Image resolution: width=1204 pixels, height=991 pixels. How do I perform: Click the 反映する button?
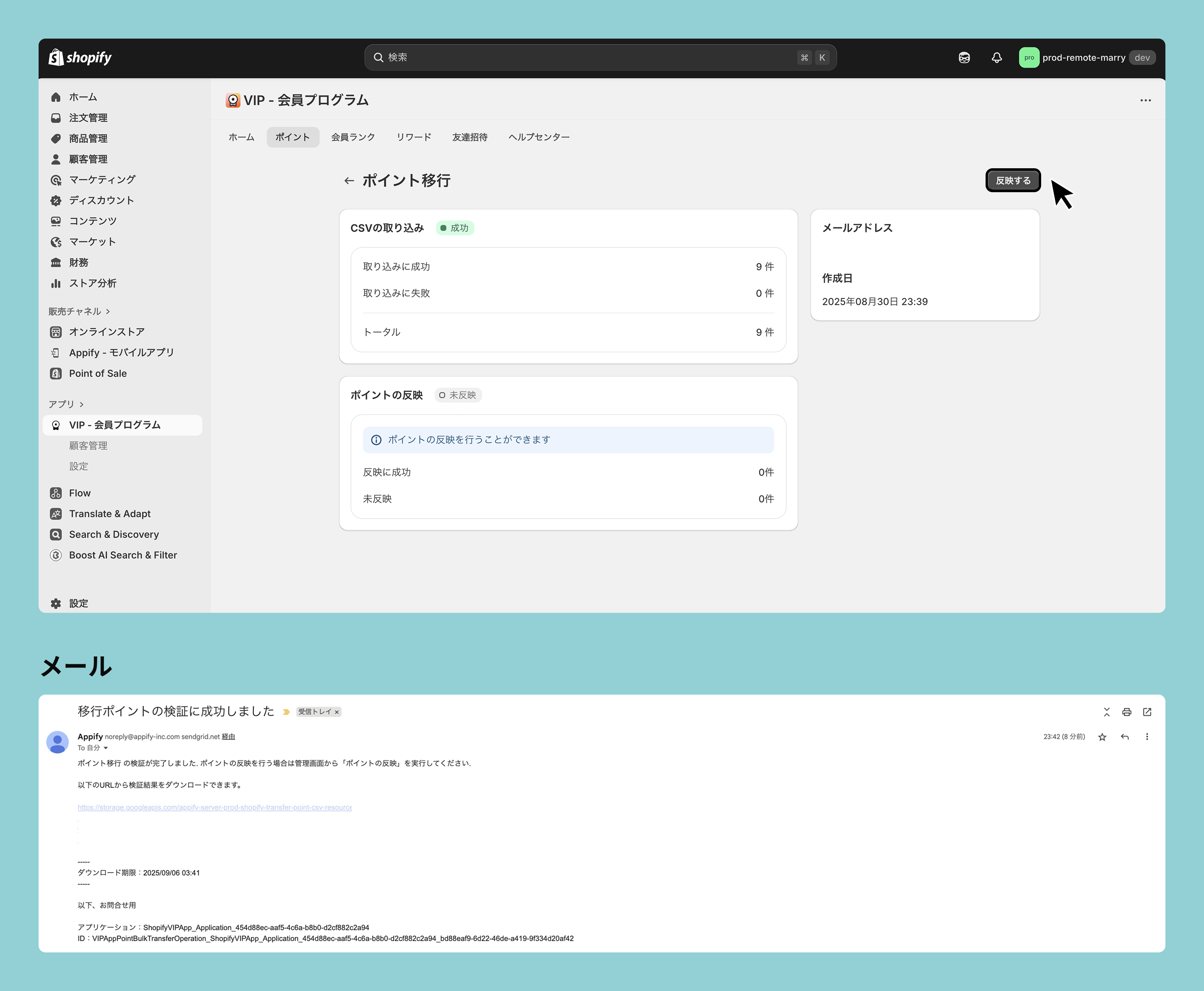coord(1013,181)
